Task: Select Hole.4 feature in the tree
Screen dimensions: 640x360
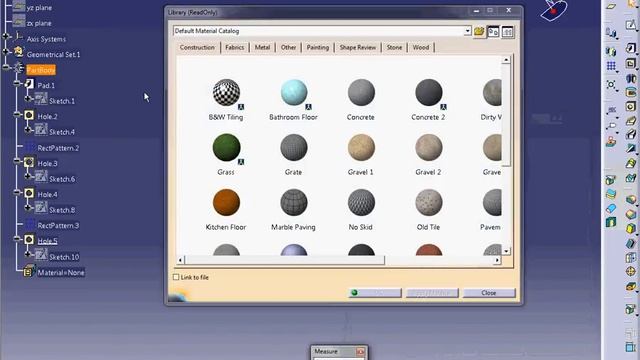Action: point(47,194)
